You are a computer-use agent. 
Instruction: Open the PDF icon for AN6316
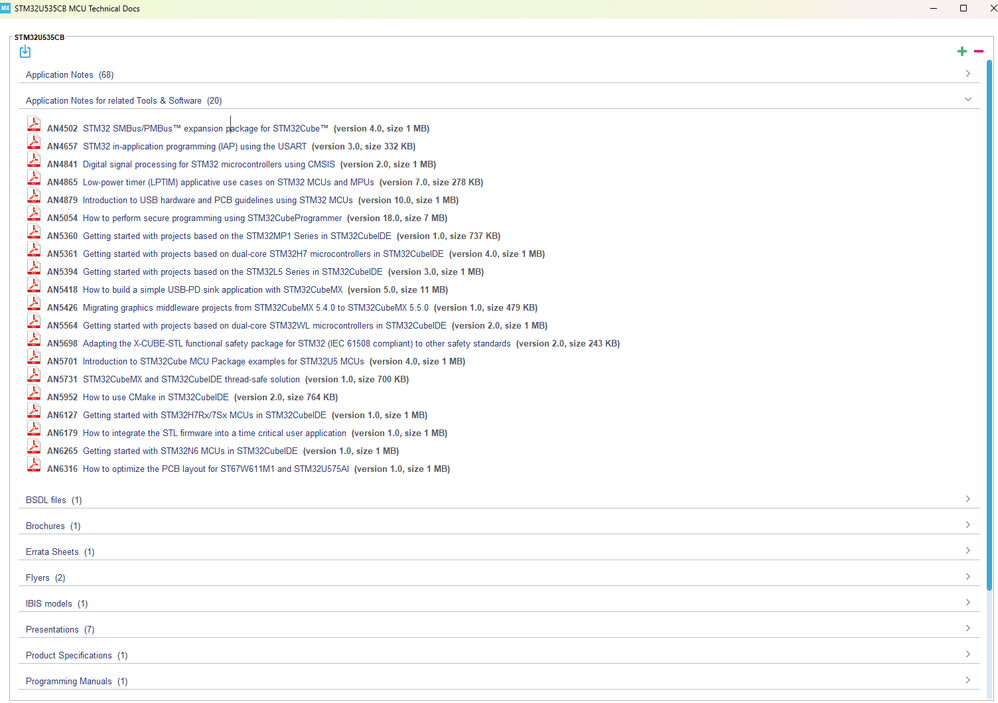pos(34,464)
